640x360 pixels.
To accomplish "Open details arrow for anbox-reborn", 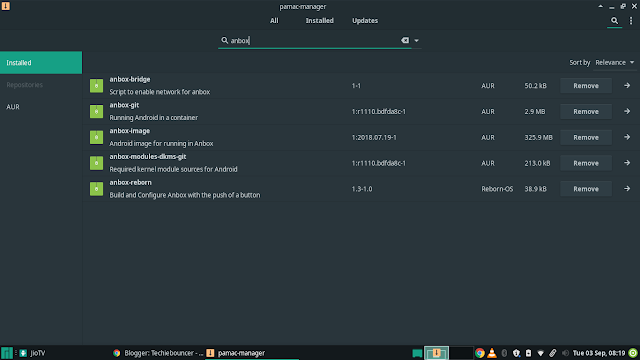I will pyautogui.click(x=627, y=188).
